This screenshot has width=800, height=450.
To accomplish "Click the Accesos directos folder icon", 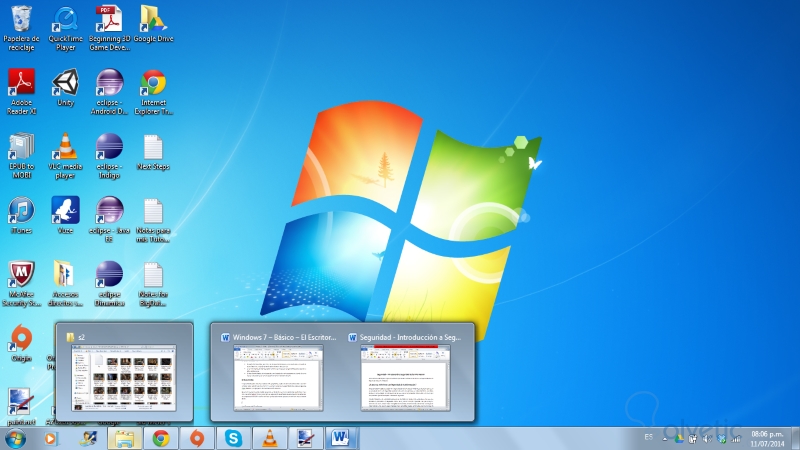I will (65, 284).
